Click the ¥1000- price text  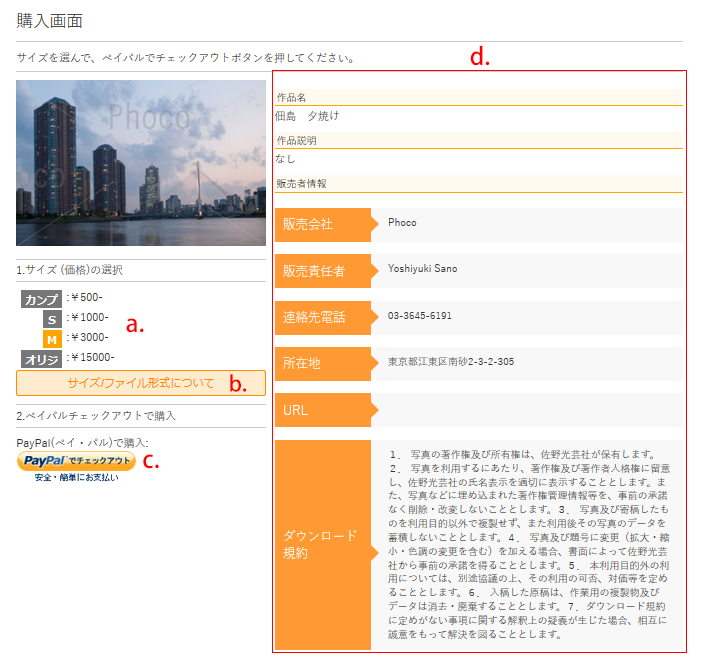89,318
